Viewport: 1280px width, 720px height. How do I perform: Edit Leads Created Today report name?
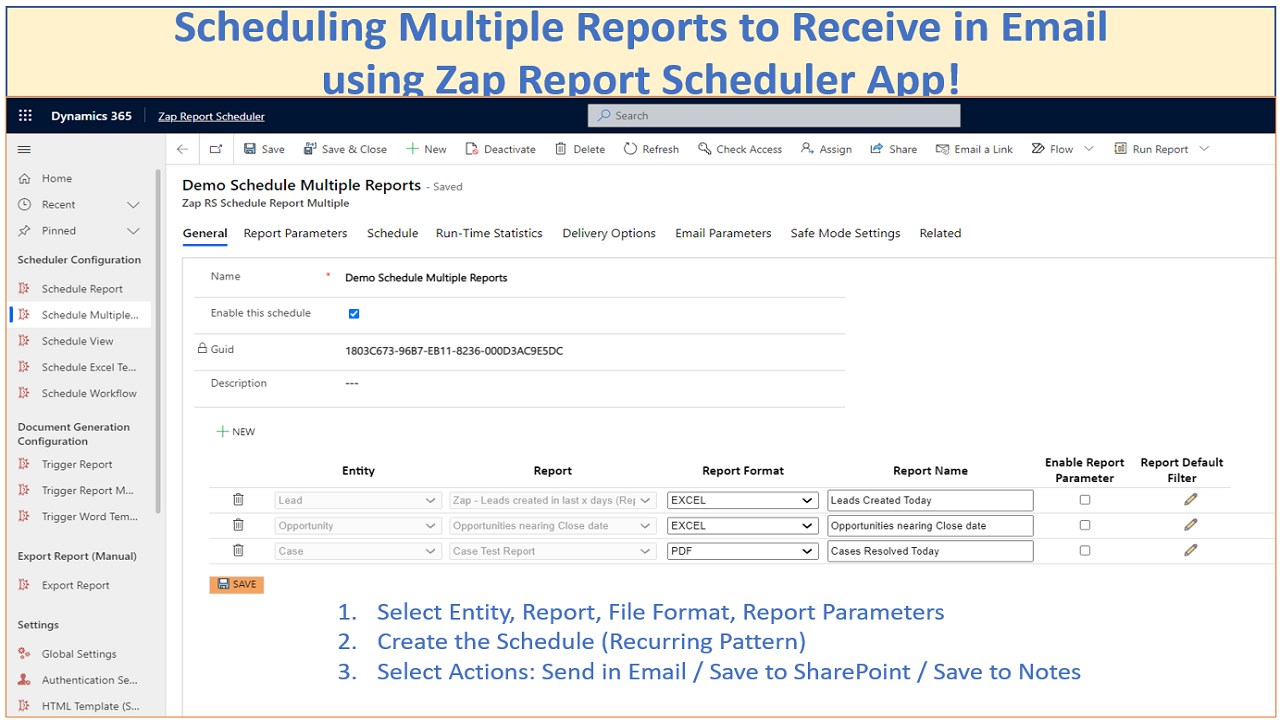pos(930,500)
